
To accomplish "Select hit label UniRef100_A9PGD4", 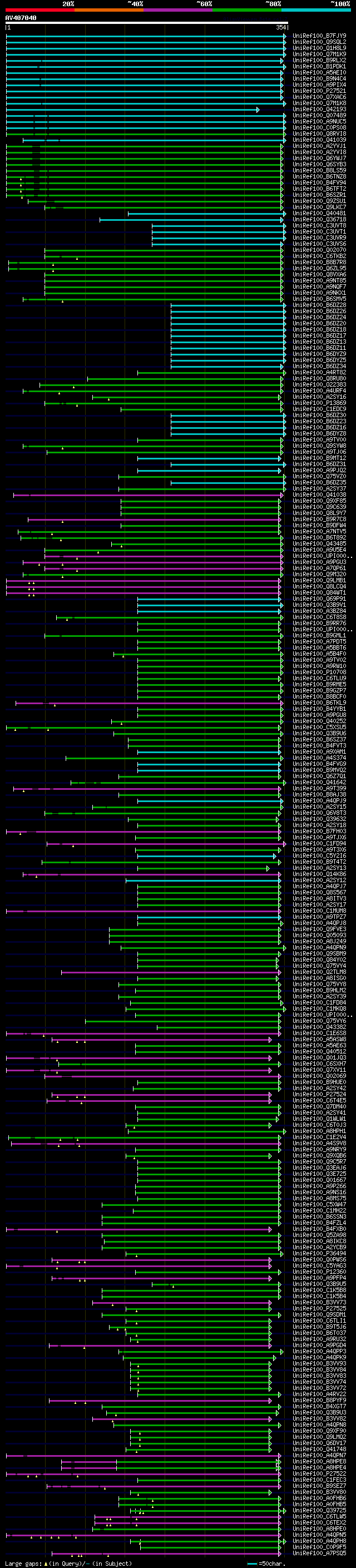I will pyautogui.click(x=319, y=1345).
